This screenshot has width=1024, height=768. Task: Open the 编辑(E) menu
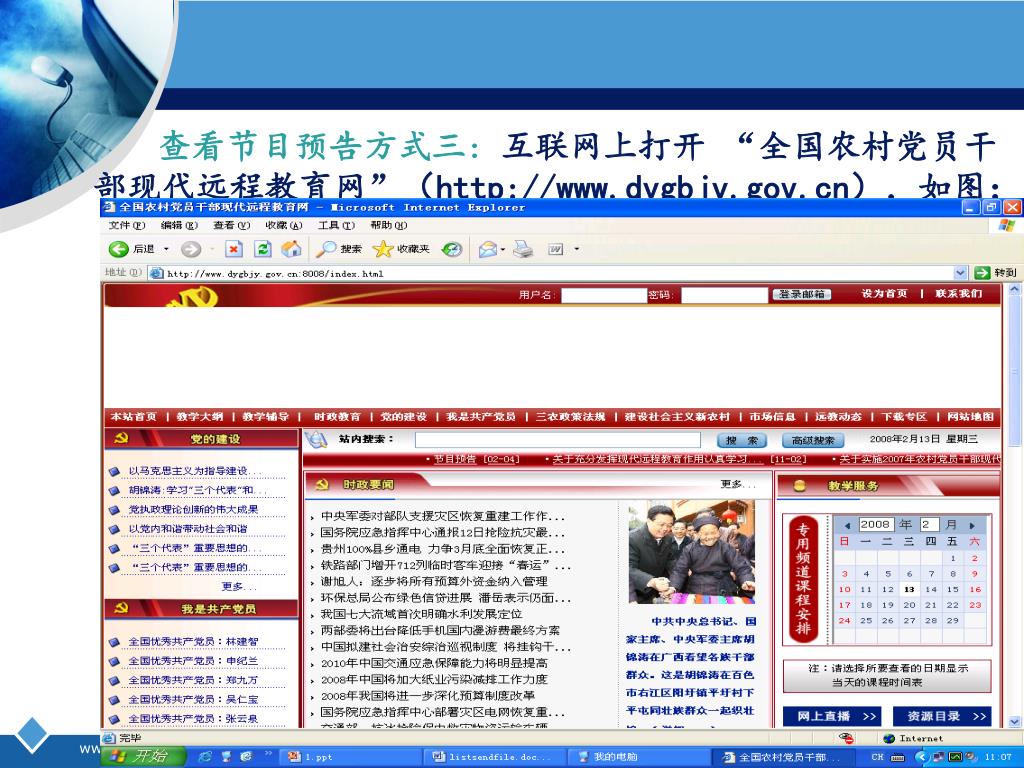pos(179,225)
